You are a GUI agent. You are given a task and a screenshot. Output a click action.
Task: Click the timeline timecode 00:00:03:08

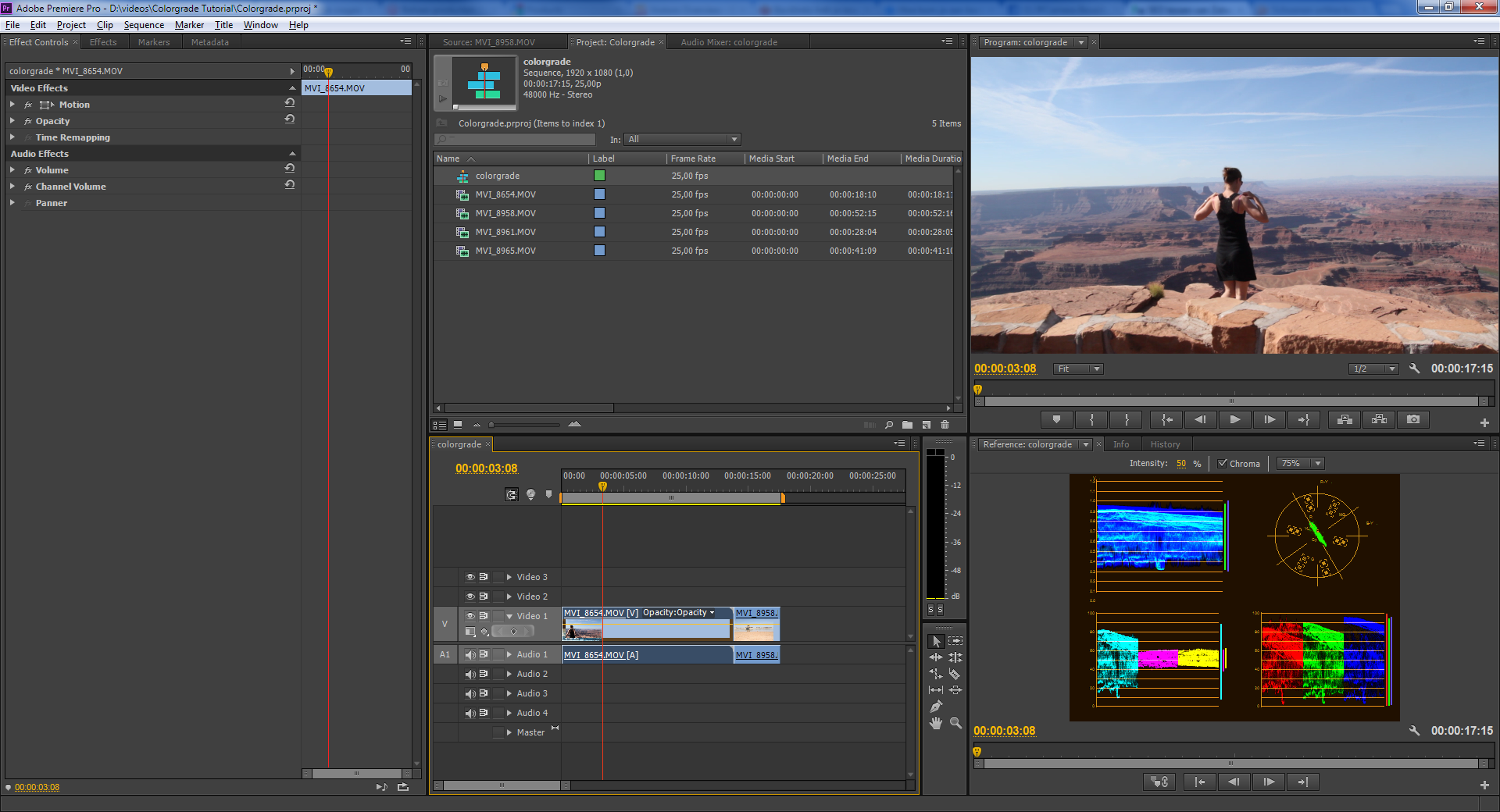tap(486, 468)
